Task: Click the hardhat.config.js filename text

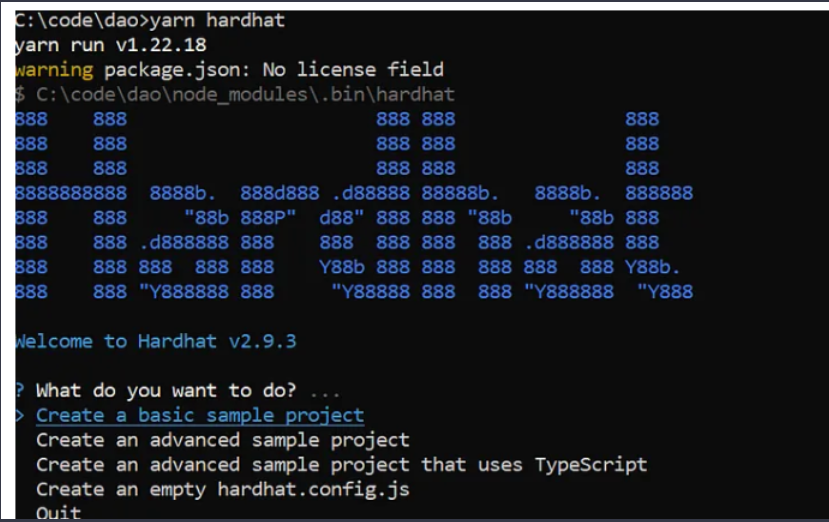Action: point(314,490)
